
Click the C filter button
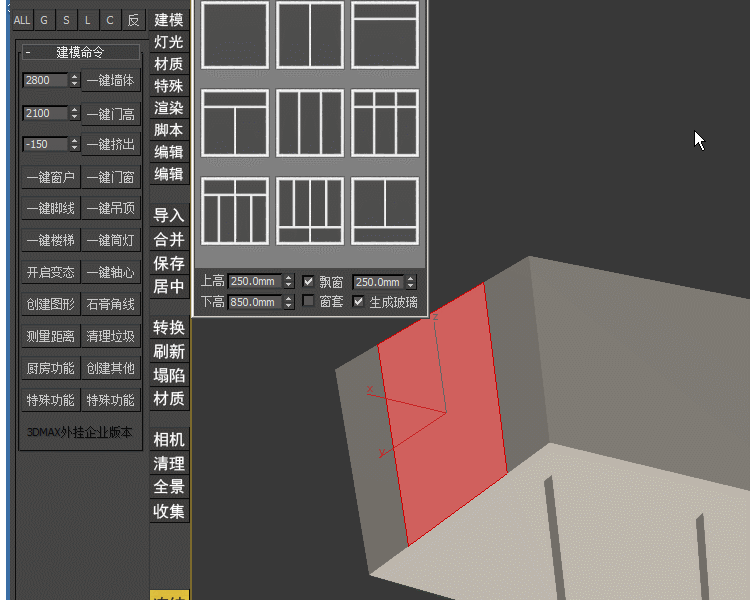[110, 20]
